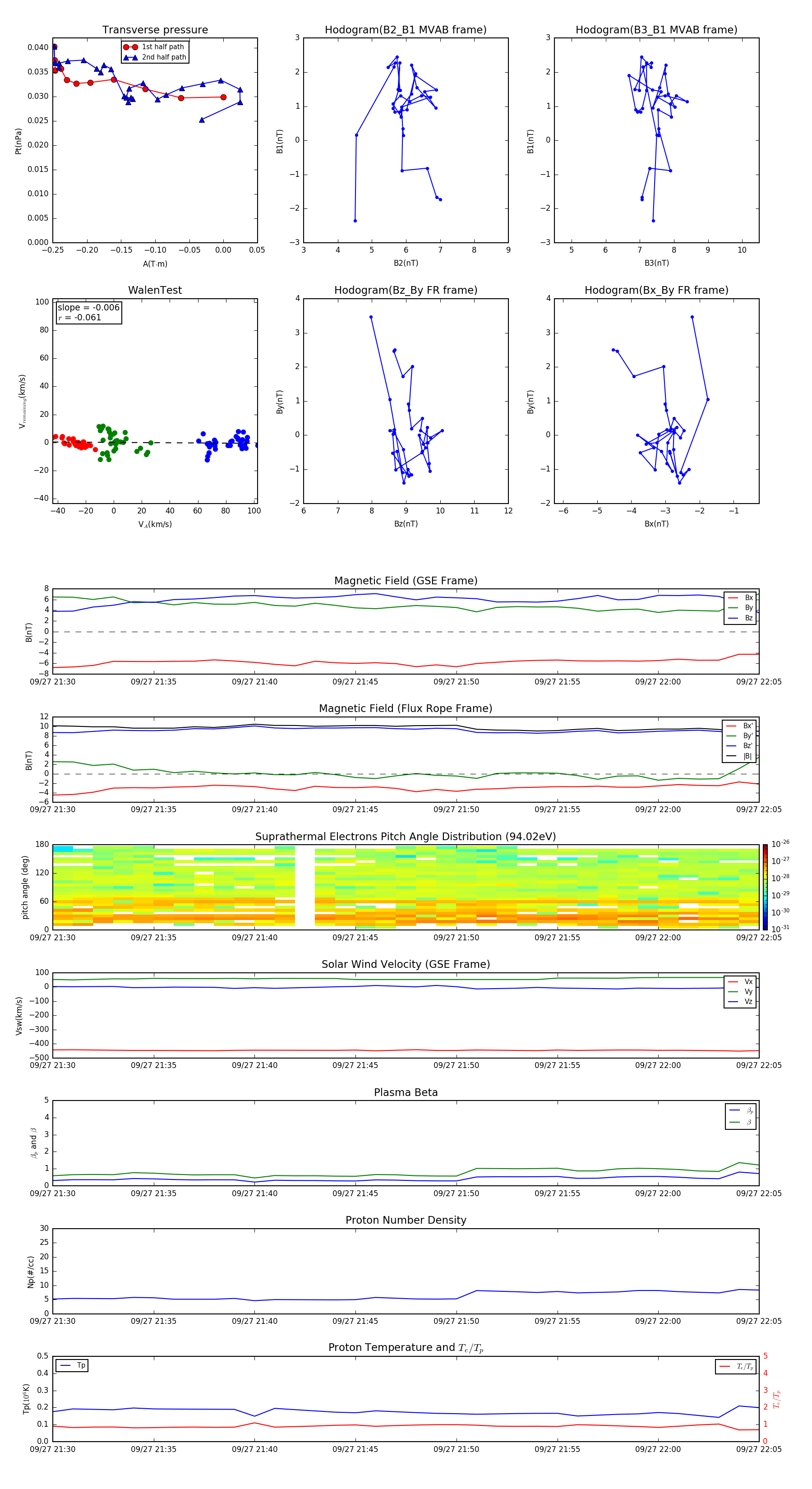This screenshot has height=1489, width=812.
Task: Click the "Proton Number Density" title
Action: click(x=406, y=1220)
